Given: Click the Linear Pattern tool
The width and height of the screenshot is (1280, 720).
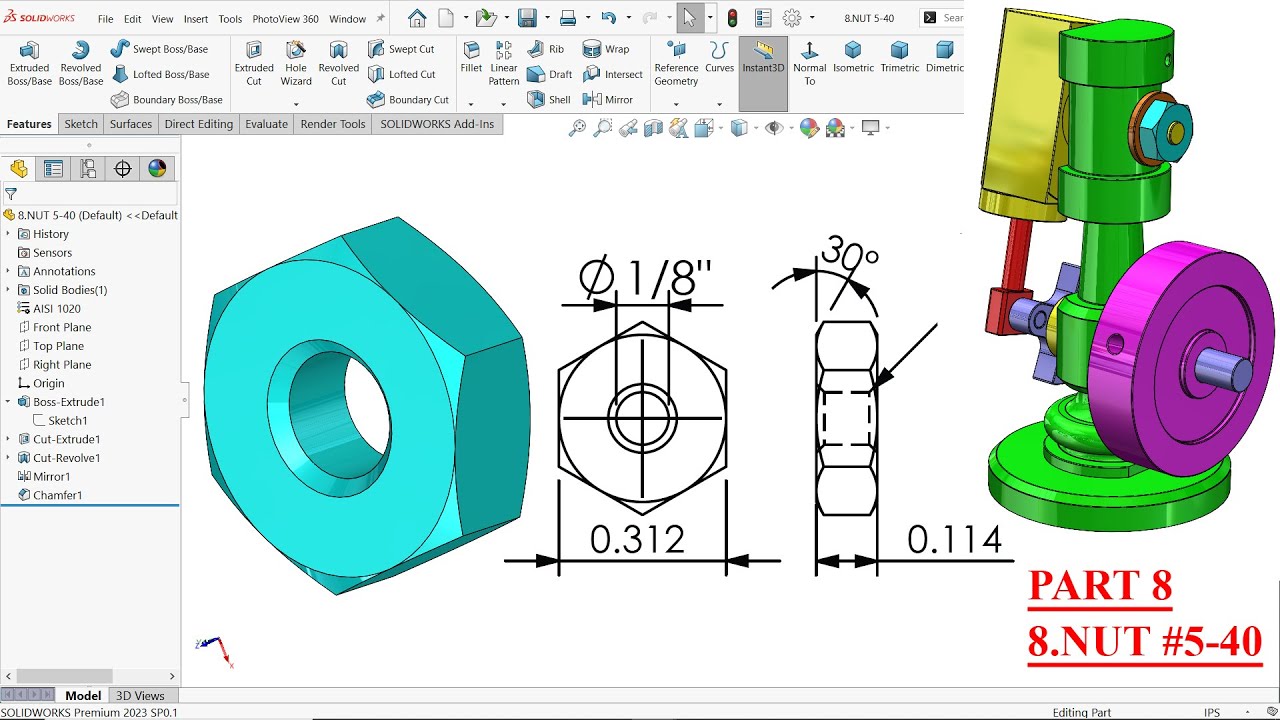Looking at the screenshot, I should 504,63.
